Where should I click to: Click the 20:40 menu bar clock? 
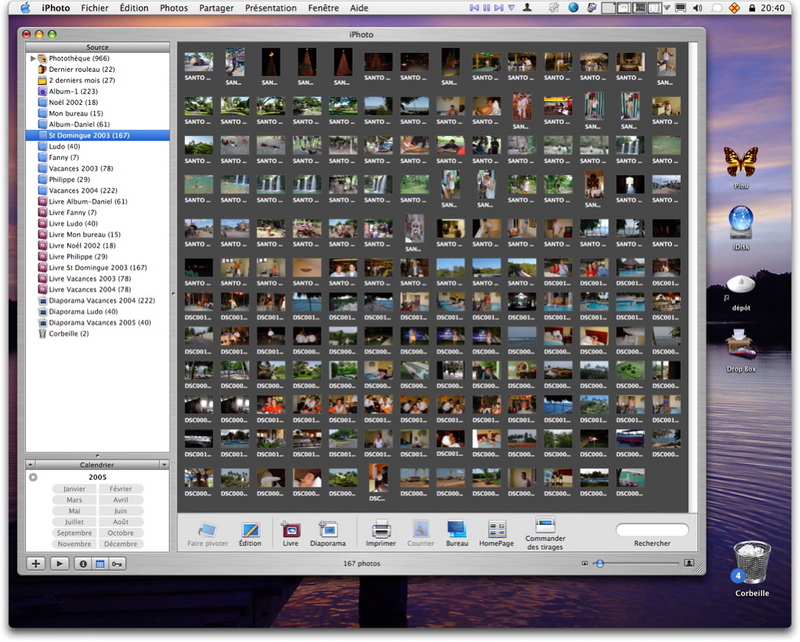click(x=772, y=8)
